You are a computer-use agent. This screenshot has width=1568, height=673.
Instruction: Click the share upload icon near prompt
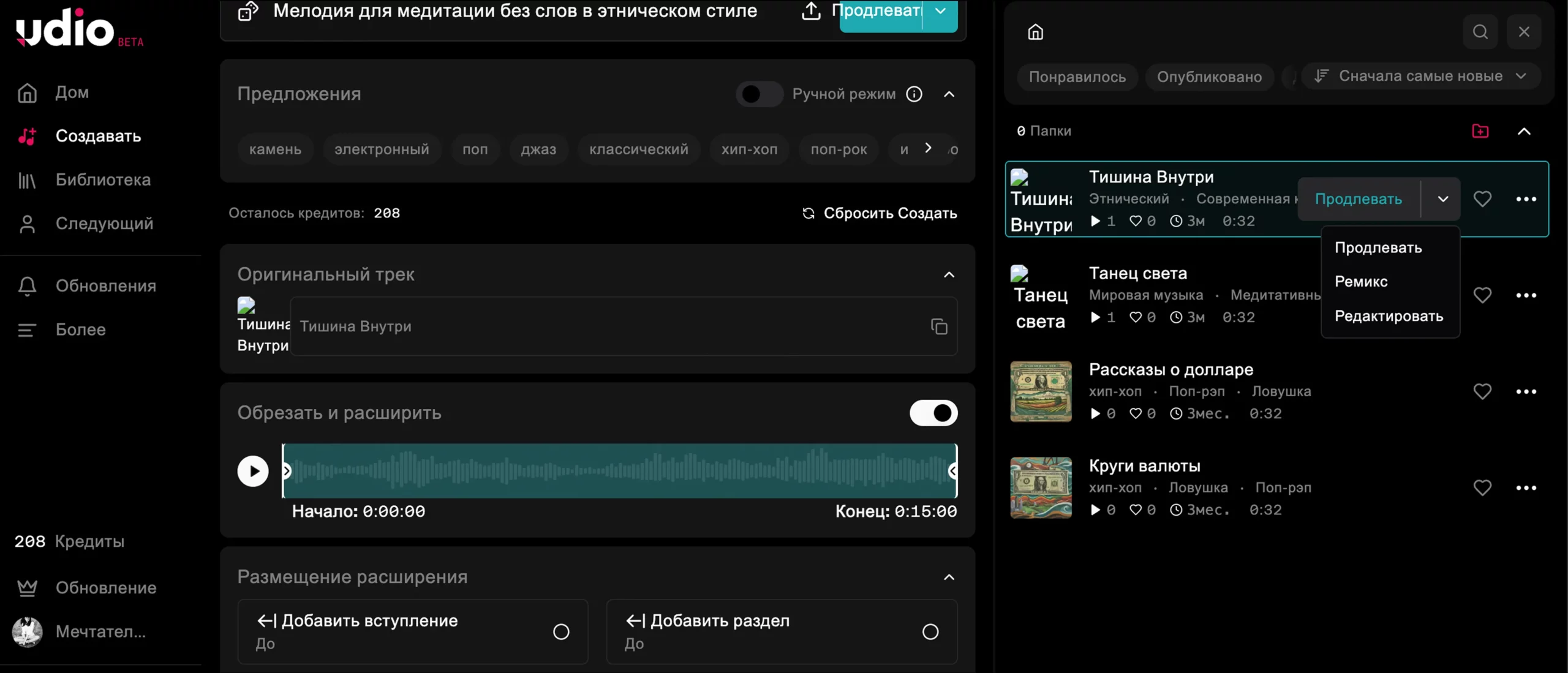tap(811, 11)
